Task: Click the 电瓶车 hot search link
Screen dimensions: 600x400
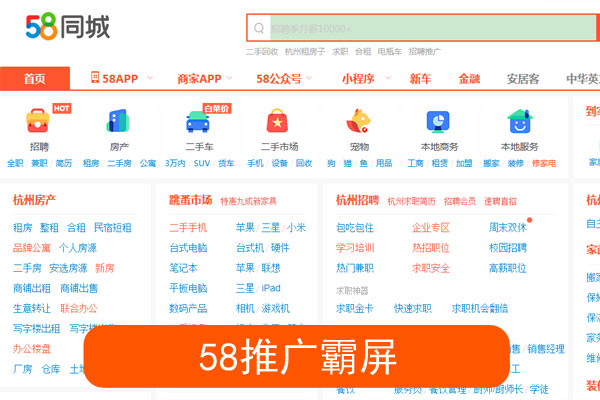Action: pos(390,51)
